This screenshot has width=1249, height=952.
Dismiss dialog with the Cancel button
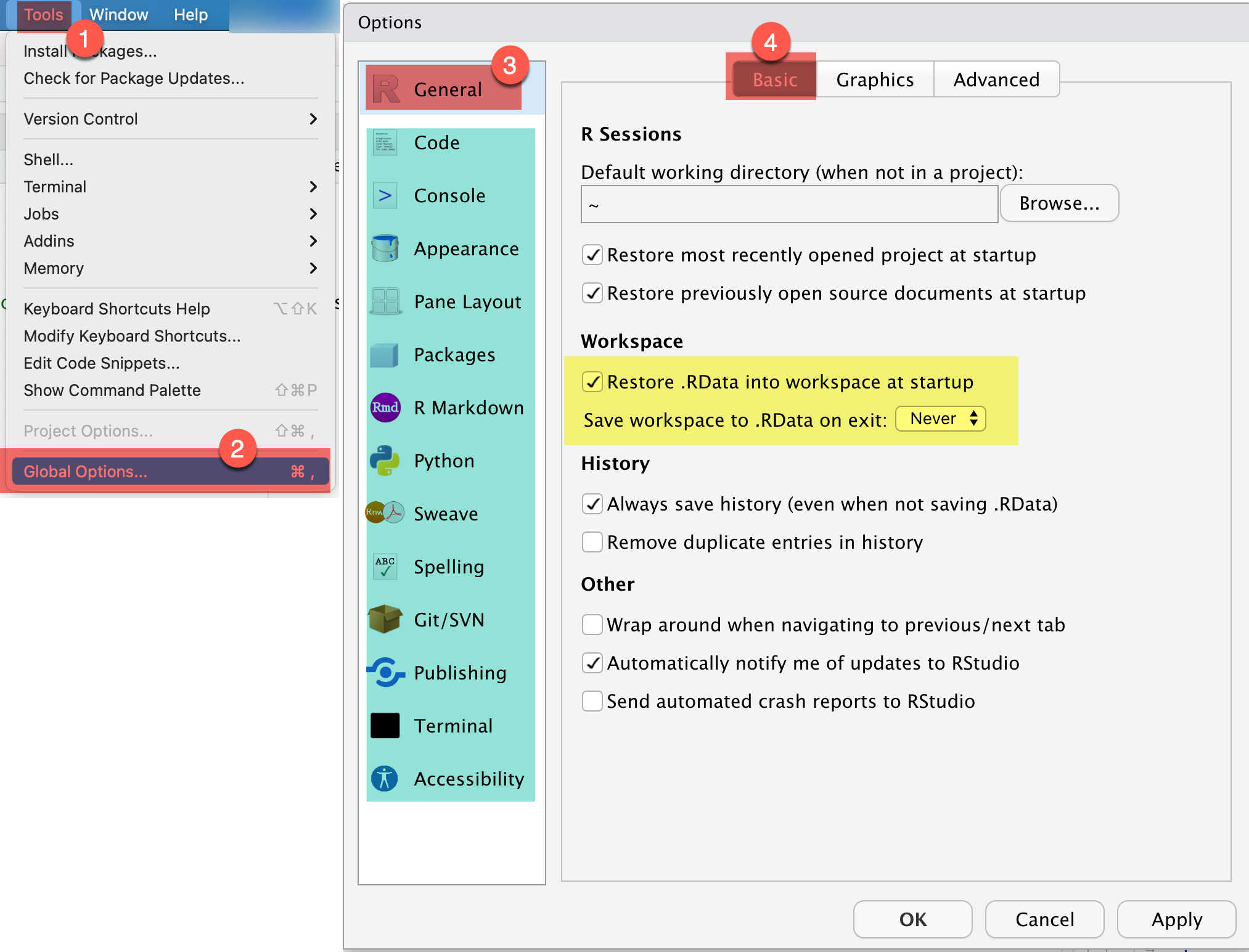point(1044,919)
